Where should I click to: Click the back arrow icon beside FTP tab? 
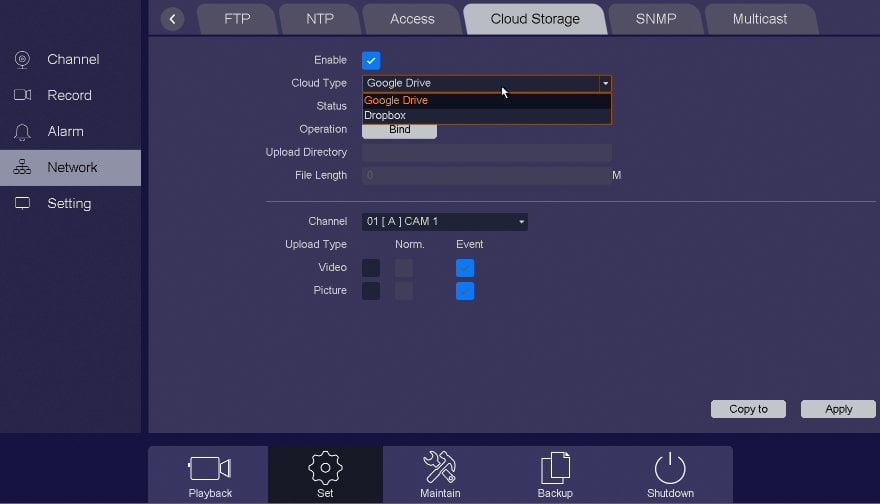tap(172, 19)
